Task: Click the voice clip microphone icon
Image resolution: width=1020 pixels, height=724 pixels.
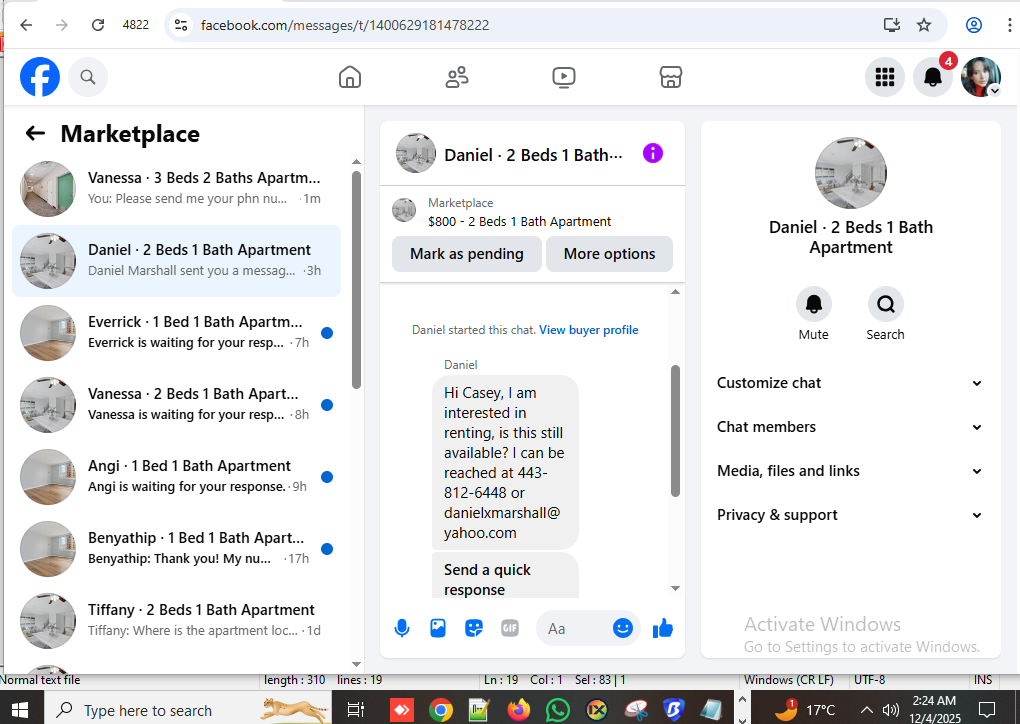Action: click(x=402, y=628)
